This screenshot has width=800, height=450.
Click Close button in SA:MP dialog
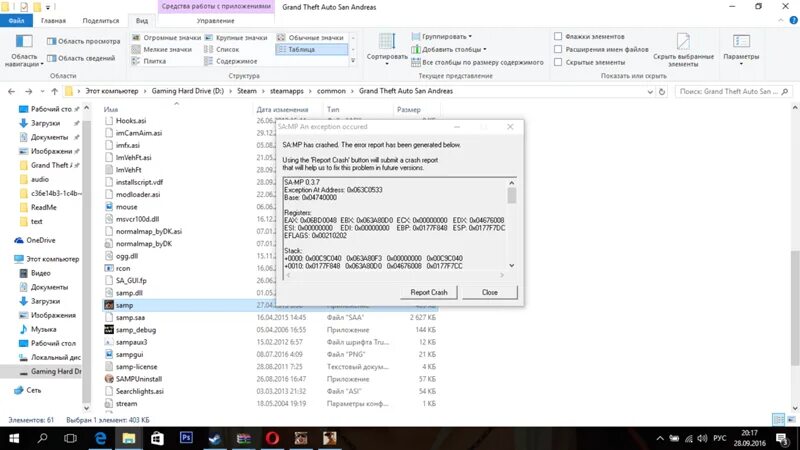[x=489, y=292]
